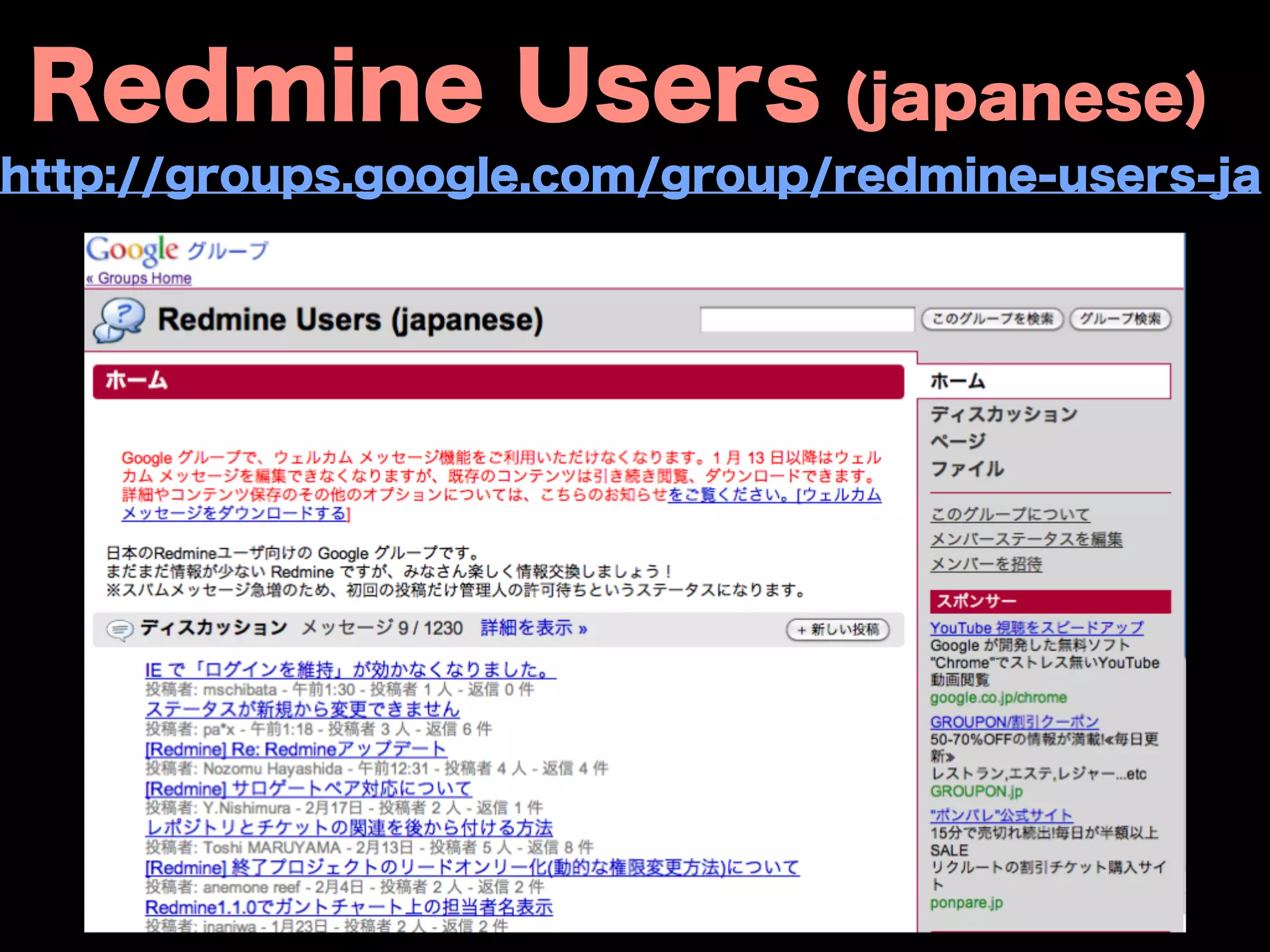Viewport: 1270px width, 952px height.
Task: Open the groups.google.com redmine-users-ja URL
Action: pos(630,176)
